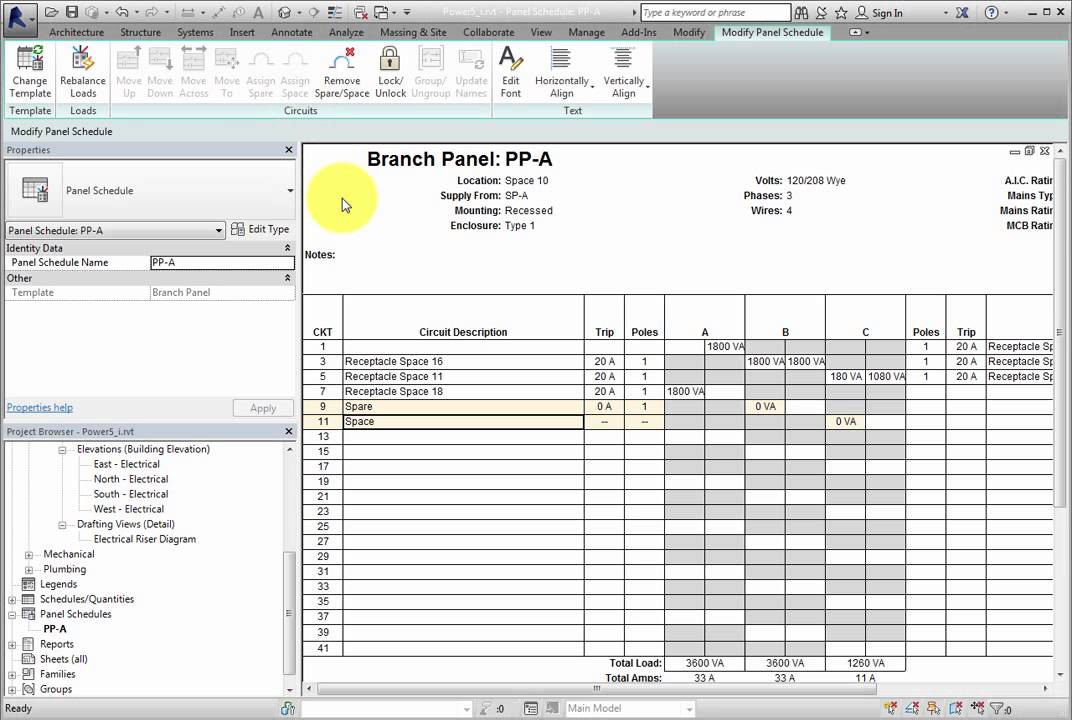Click the Panel Schedule Name field
This screenshot has width=1072, height=720.
pyautogui.click(x=222, y=263)
